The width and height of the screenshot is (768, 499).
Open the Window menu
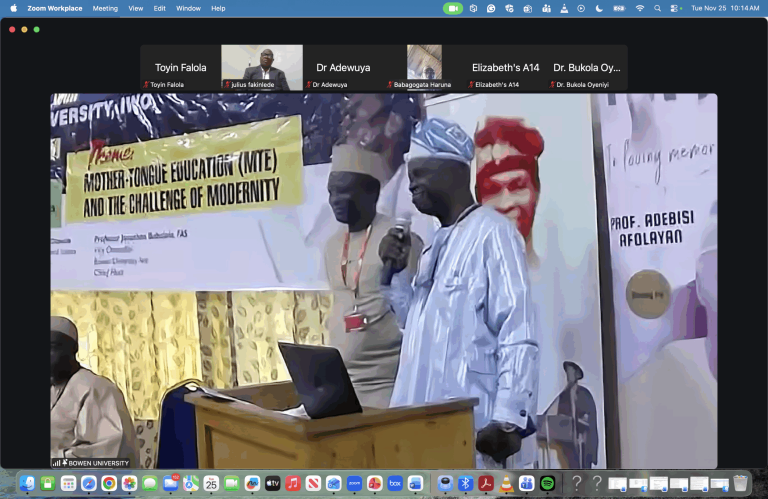point(187,8)
